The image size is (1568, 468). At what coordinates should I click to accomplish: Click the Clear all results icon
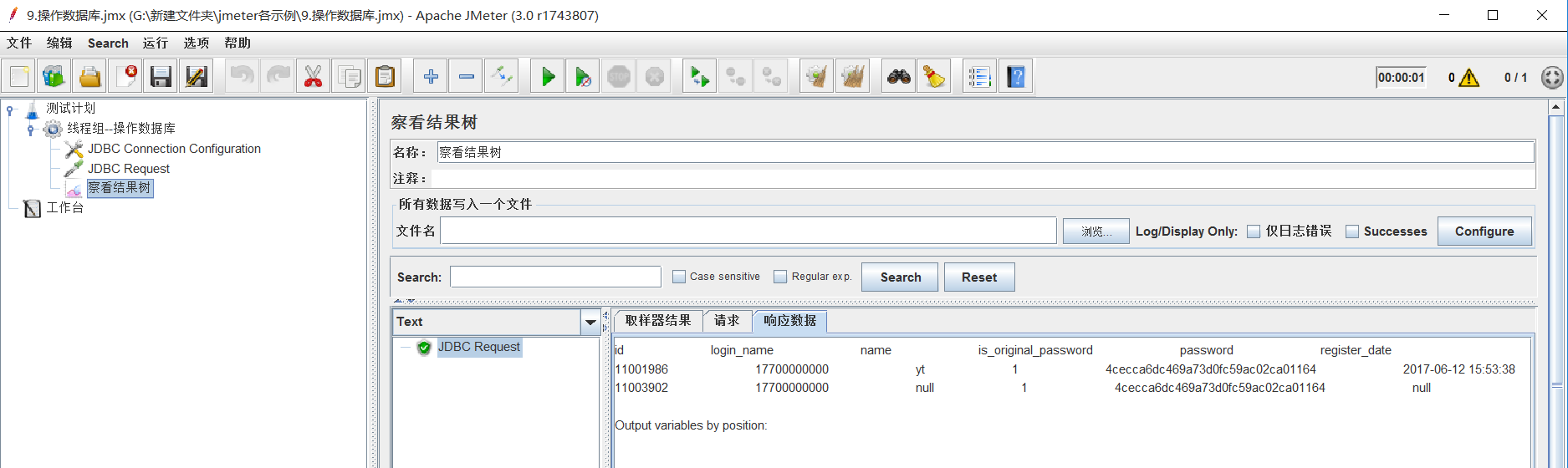coord(852,77)
